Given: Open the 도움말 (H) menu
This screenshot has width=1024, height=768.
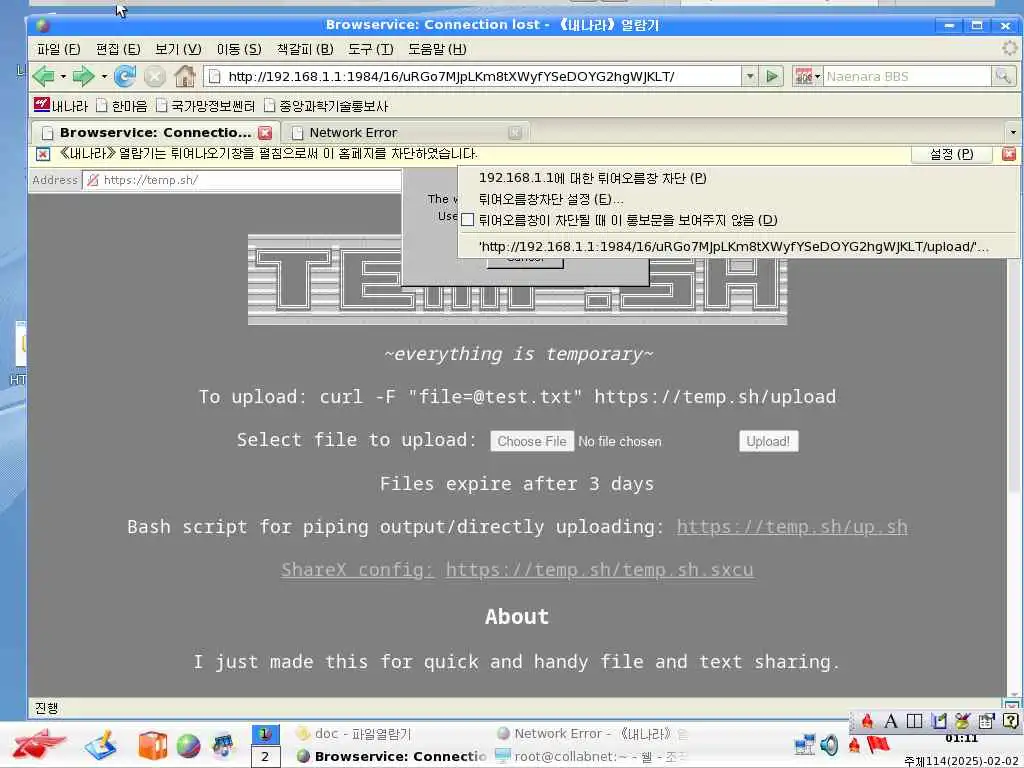Looking at the screenshot, I should pos(437,49).
